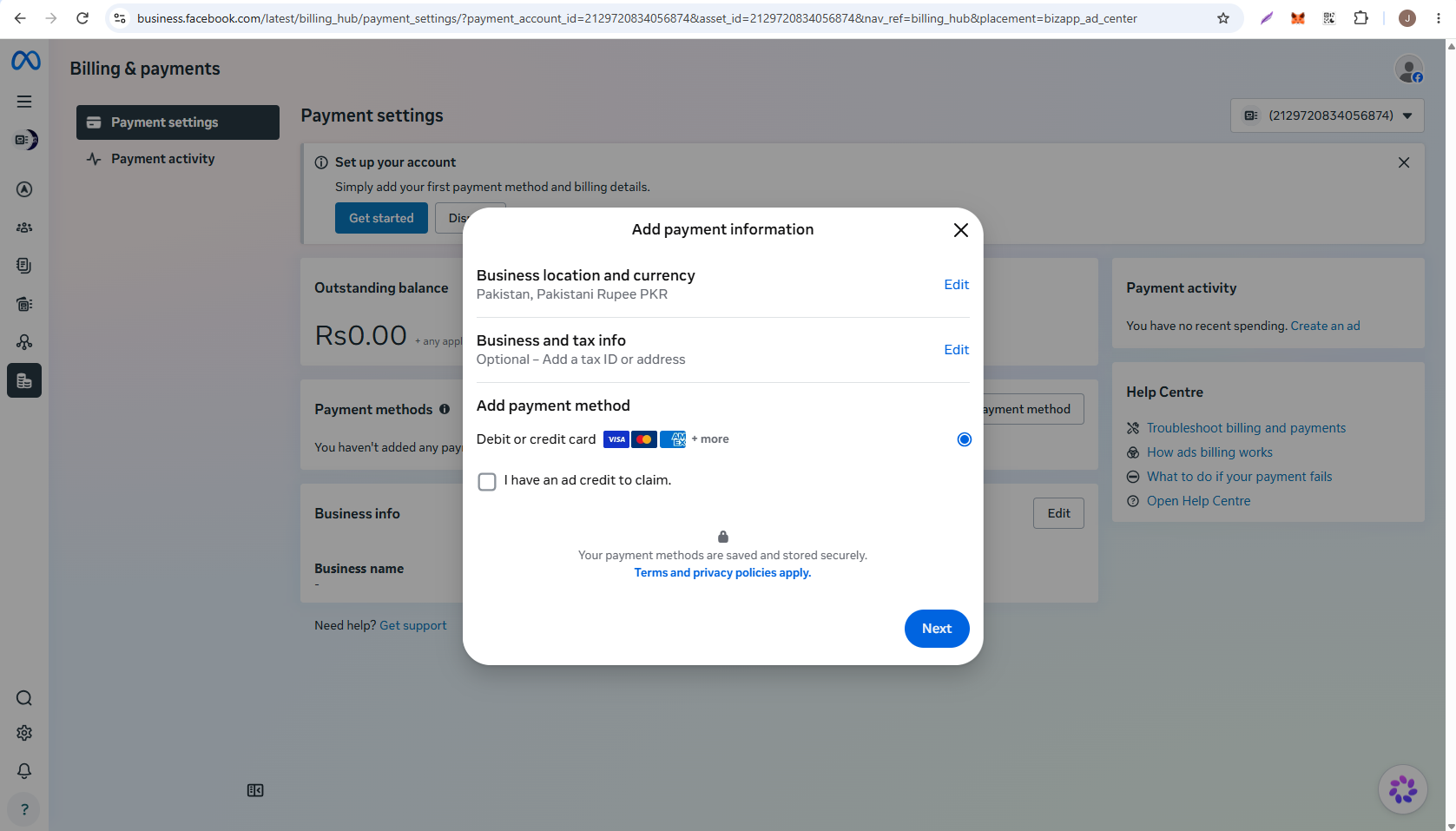The image size is (1456, 831).
Task: Open the search magnifier icon in sidebar
Action: [24, 698]
